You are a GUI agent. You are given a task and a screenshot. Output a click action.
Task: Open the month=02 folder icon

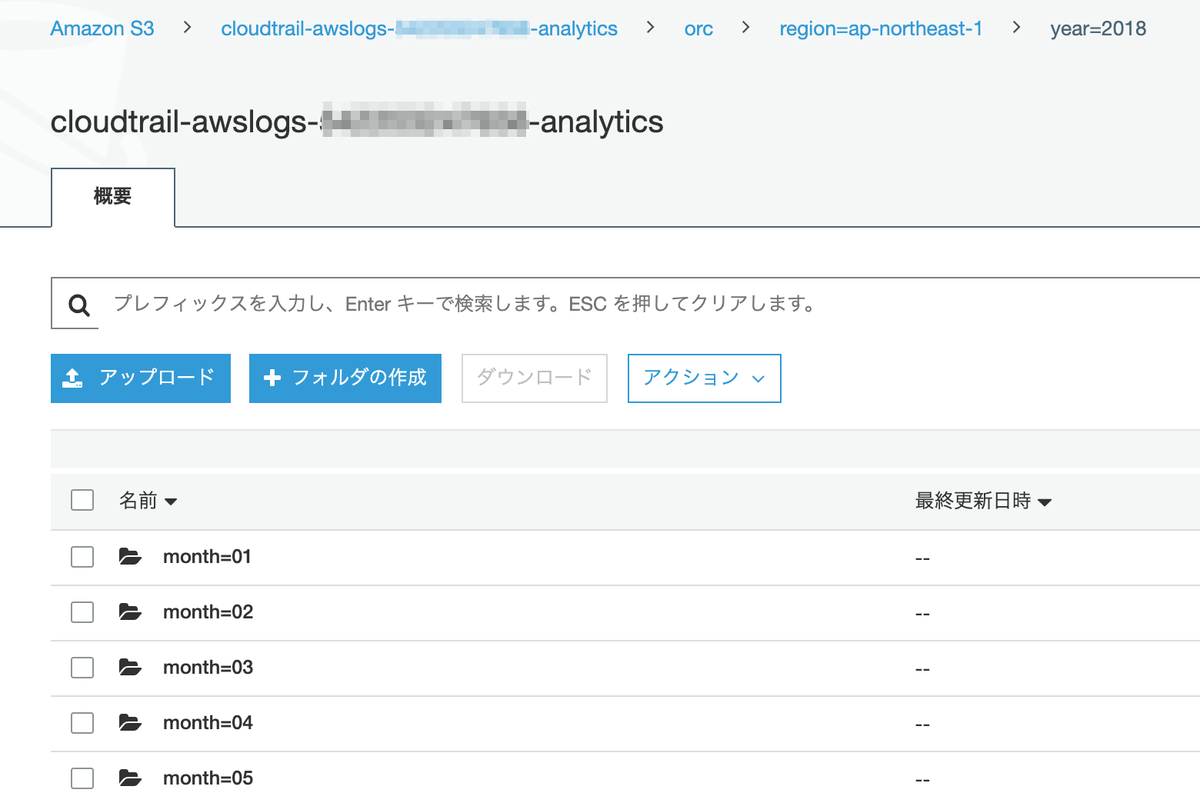(x=130, y=612)
